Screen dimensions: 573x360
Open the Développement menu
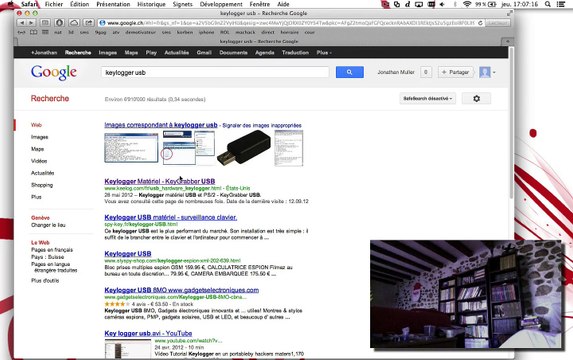[221, 4]
